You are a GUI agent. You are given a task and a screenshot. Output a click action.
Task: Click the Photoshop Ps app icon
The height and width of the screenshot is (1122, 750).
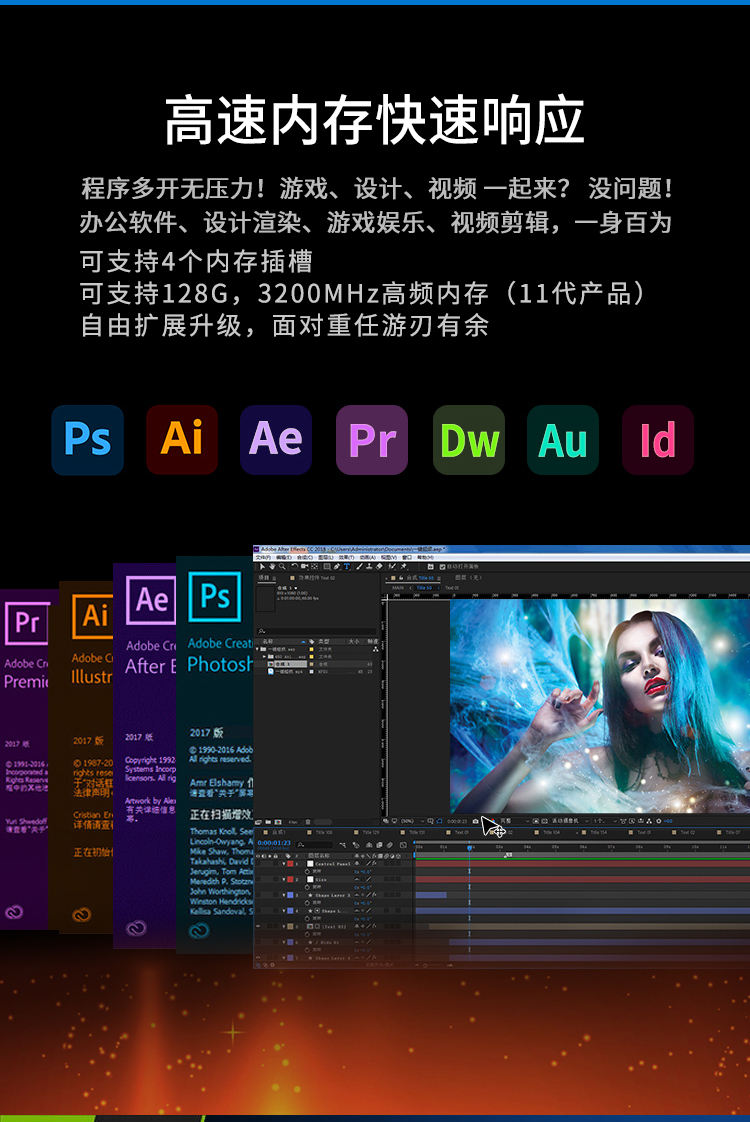click(x=87, y=439)
